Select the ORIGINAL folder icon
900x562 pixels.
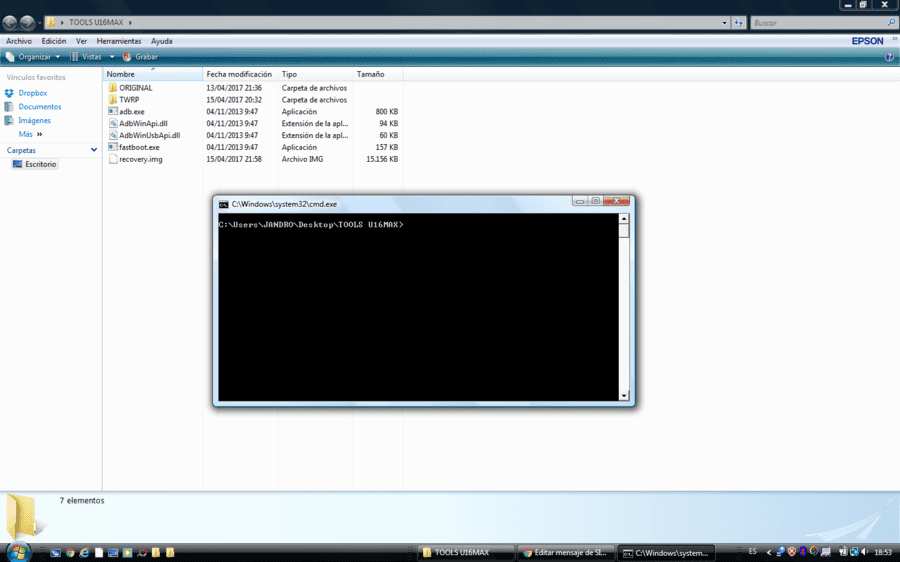point(112,88)
